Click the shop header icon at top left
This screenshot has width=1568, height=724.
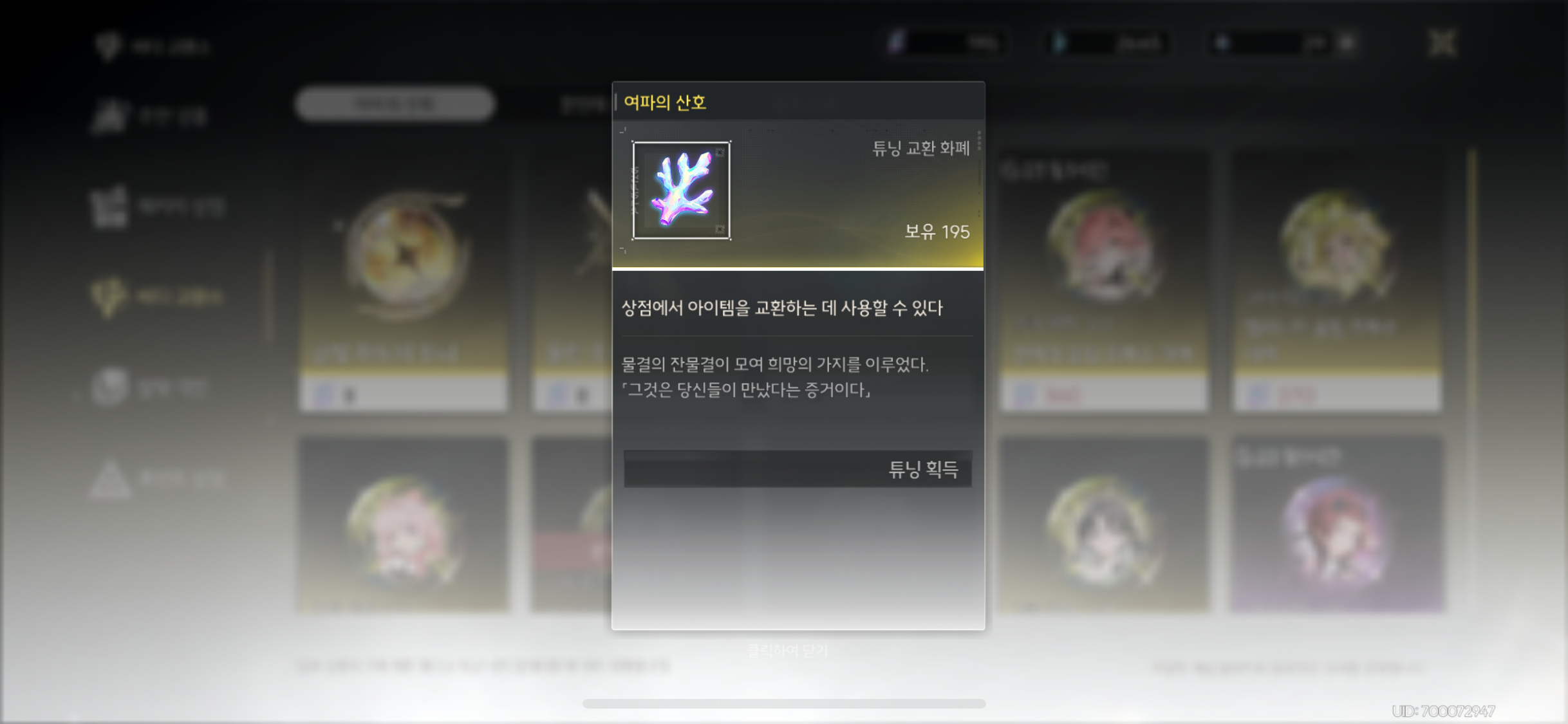(107, 46)
